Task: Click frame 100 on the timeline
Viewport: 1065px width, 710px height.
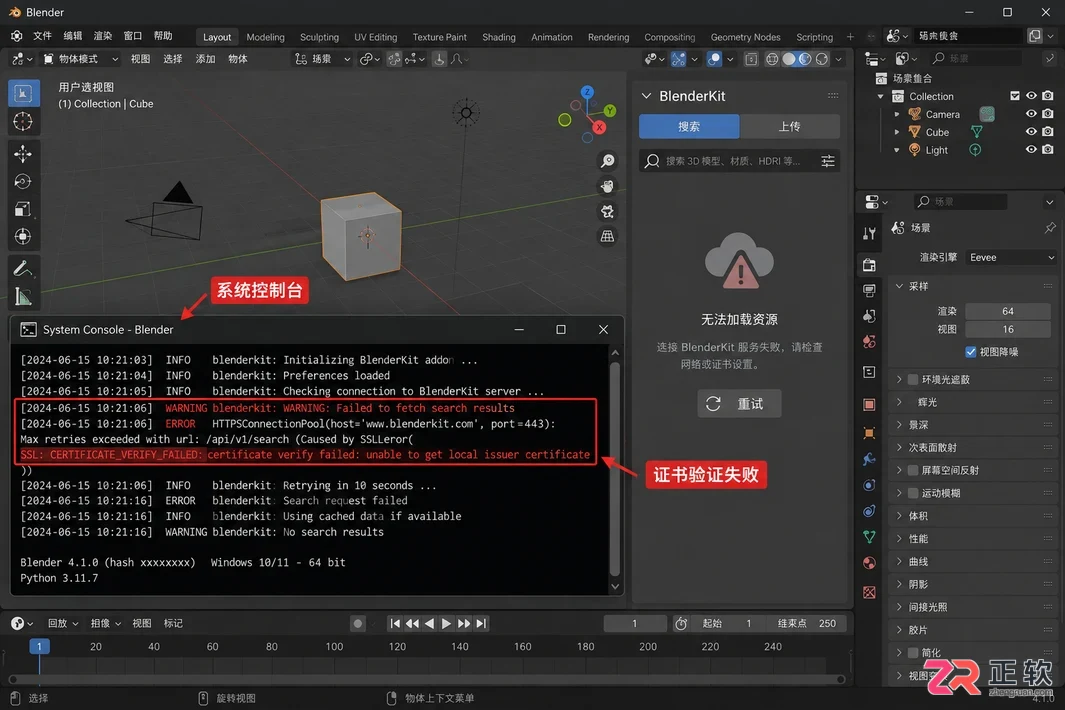Action: click(x=334, y=647)
